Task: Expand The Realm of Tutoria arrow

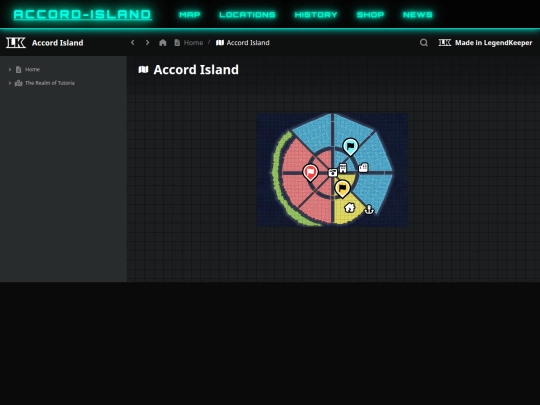Action: coord(10,83)
